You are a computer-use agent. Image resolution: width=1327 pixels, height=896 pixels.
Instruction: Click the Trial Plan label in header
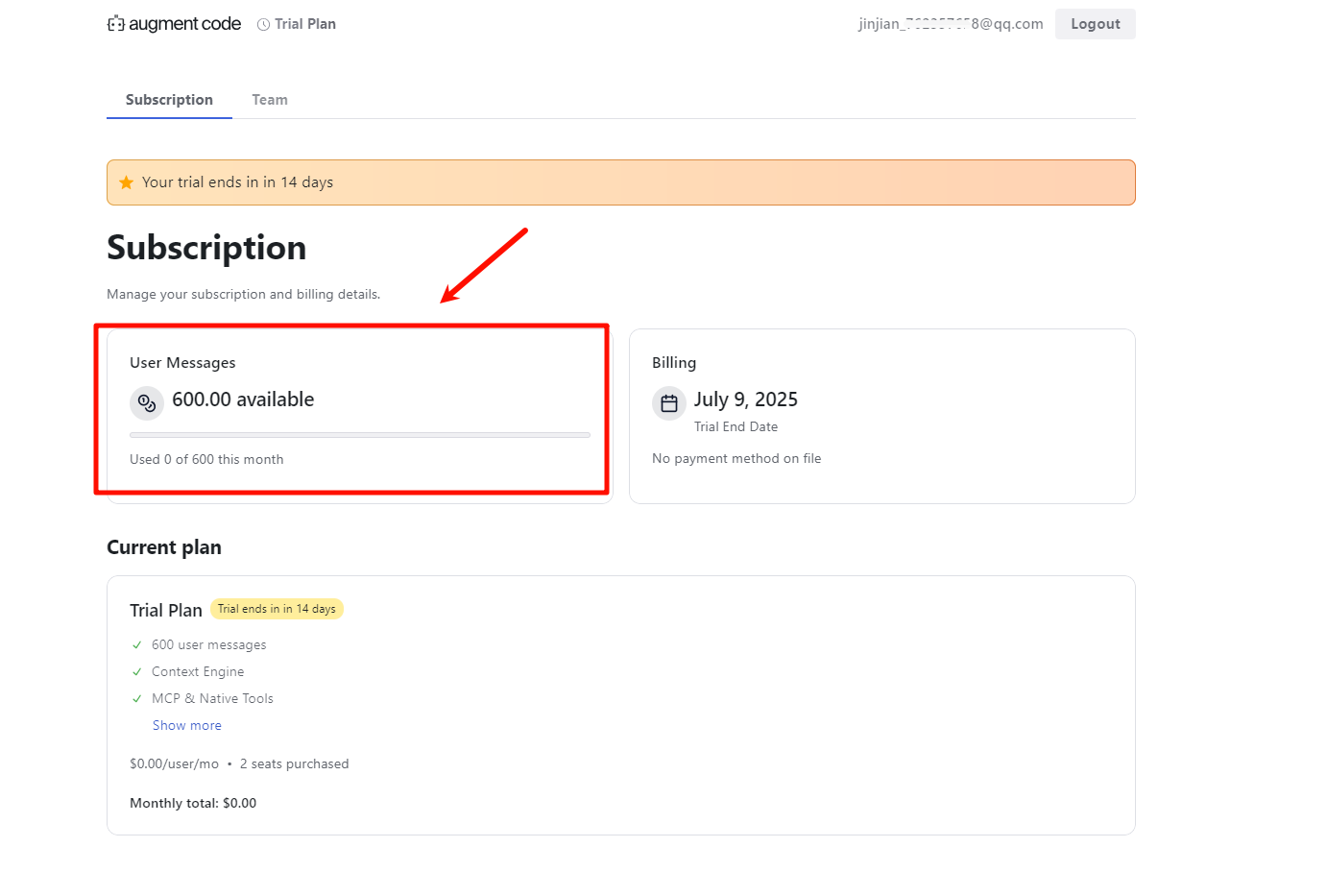coord(305,24)
